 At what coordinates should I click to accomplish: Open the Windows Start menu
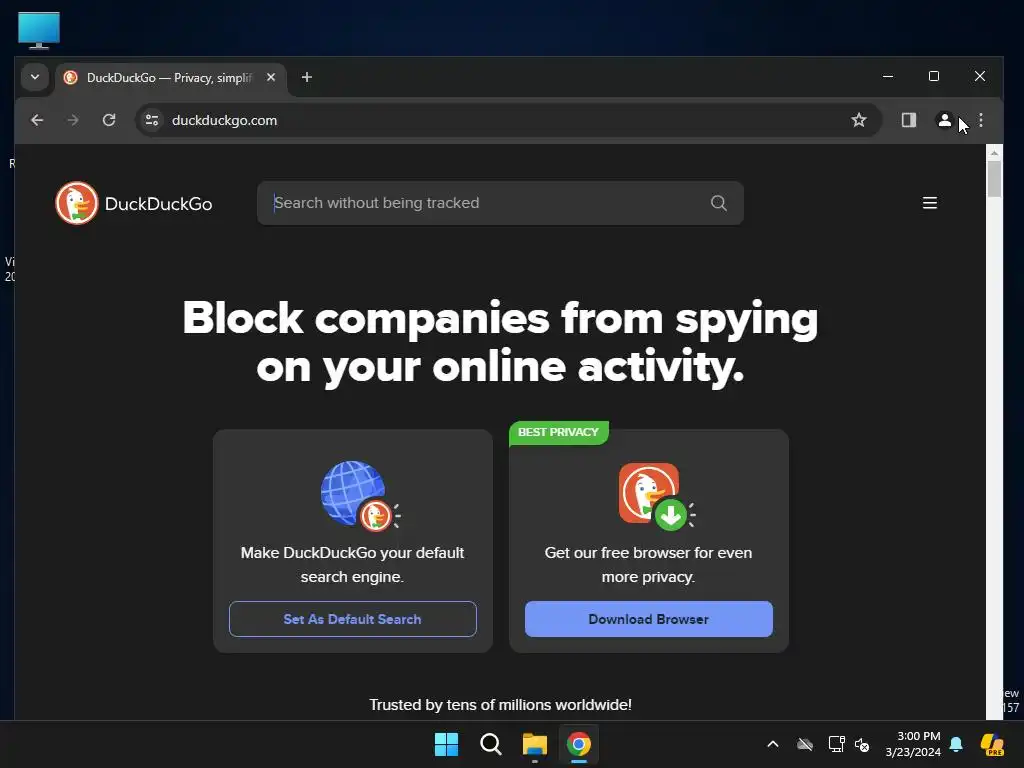click(447, 744)
